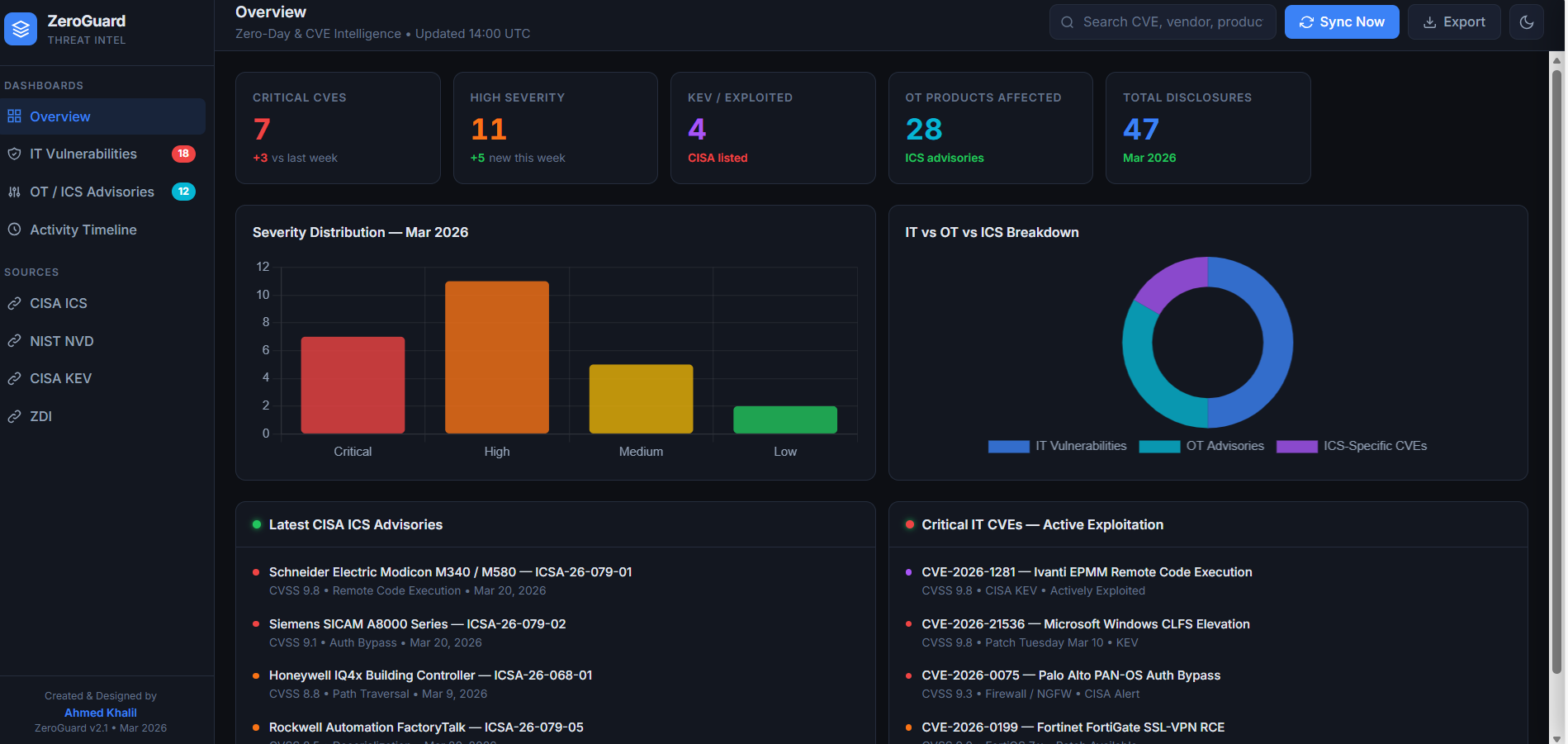The image size is (1568, 744).
Task: Click the Ahmed Khalil credit link
Action: point(101,713)
